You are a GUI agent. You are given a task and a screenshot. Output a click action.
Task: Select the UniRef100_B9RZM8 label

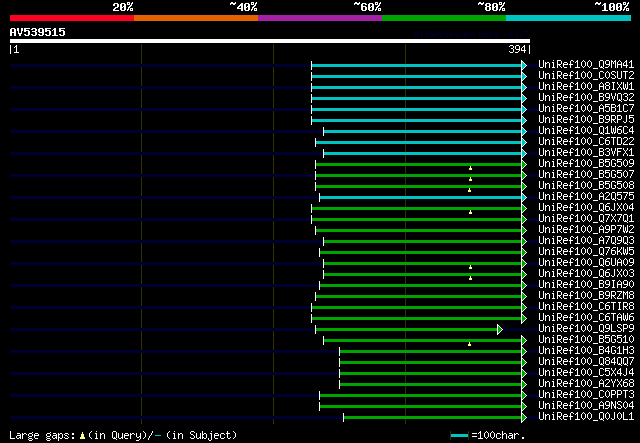[x=586, y=296]
